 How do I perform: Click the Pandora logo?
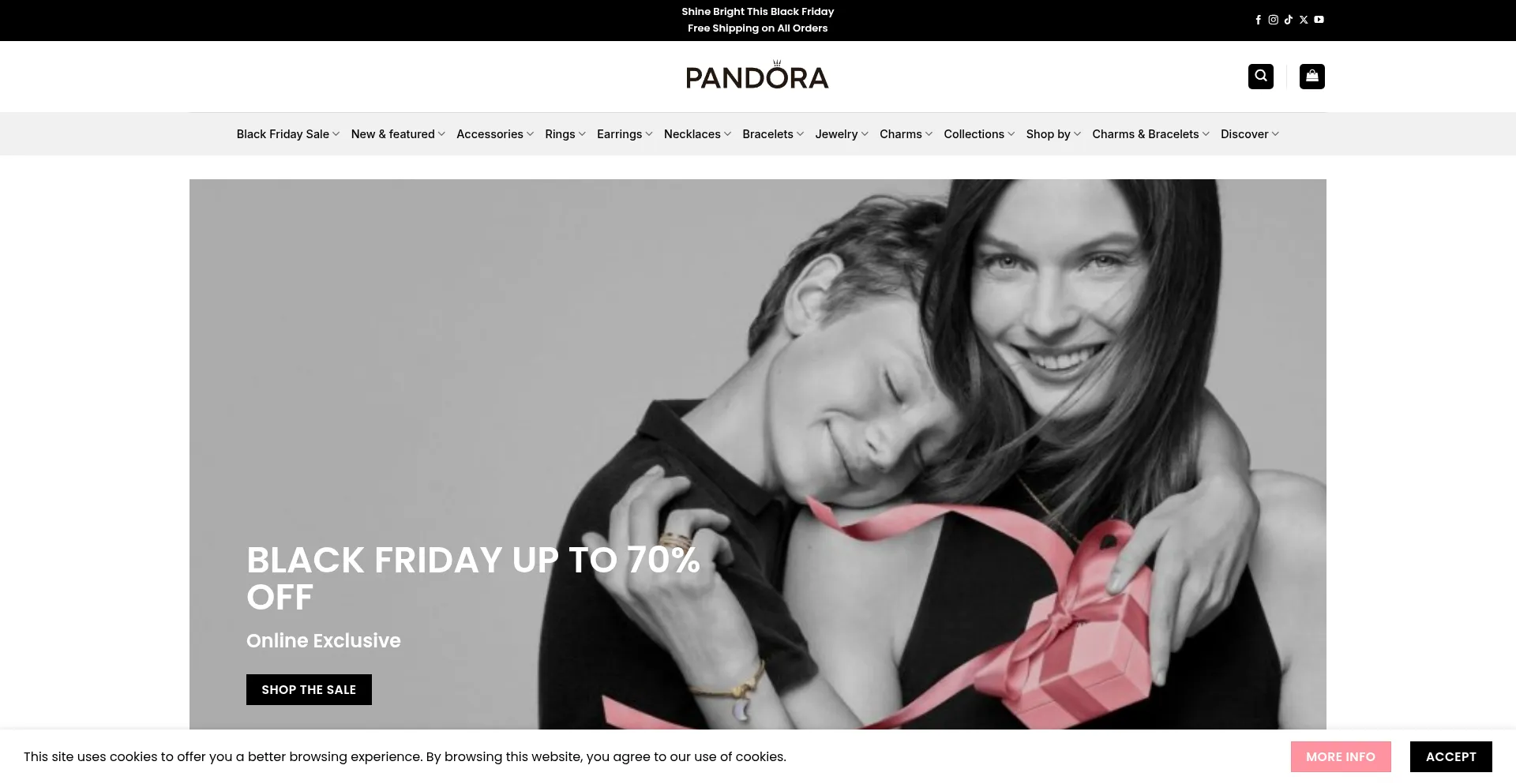757,75
